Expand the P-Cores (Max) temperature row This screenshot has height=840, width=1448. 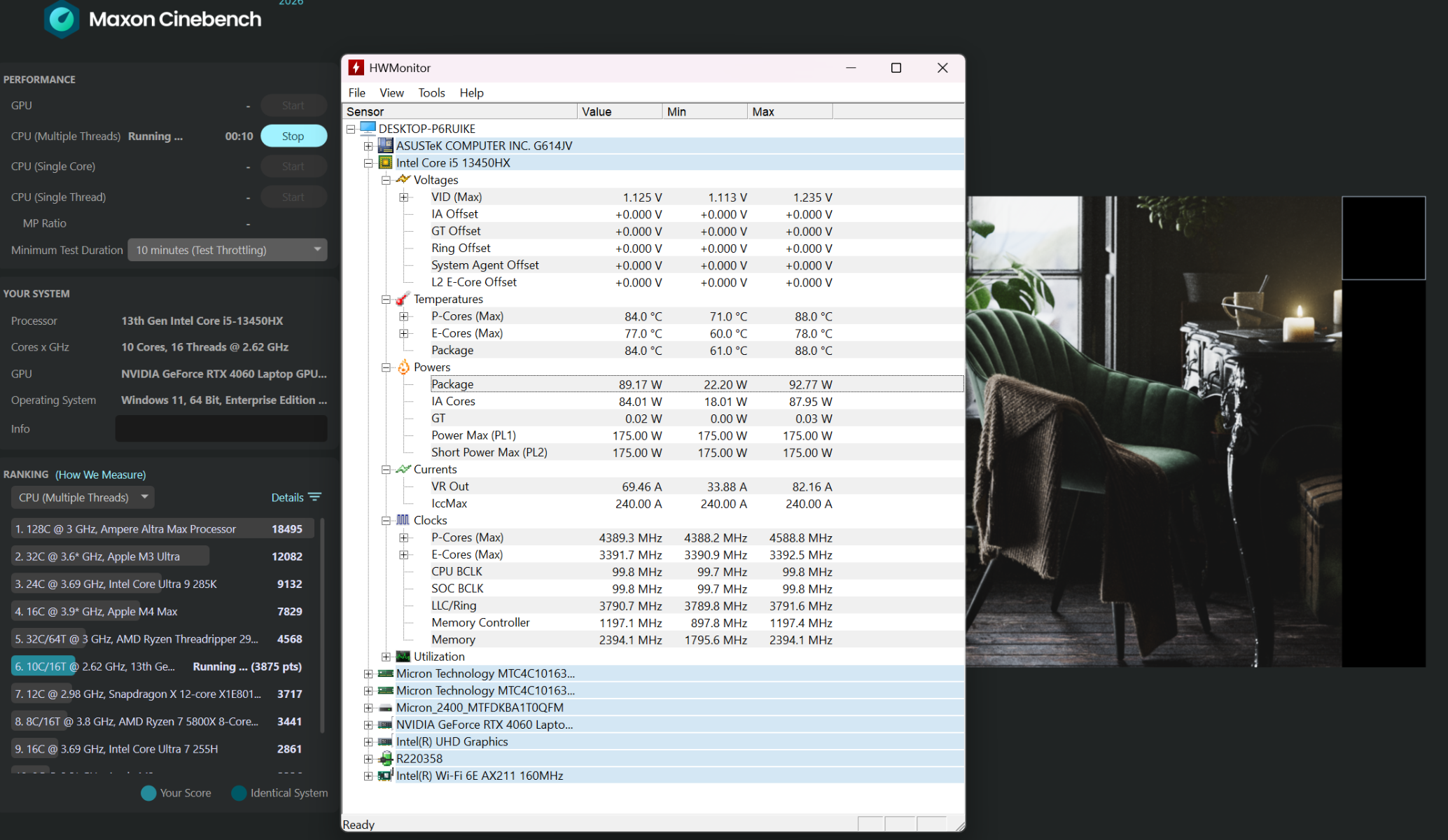(x=403, y=316)
